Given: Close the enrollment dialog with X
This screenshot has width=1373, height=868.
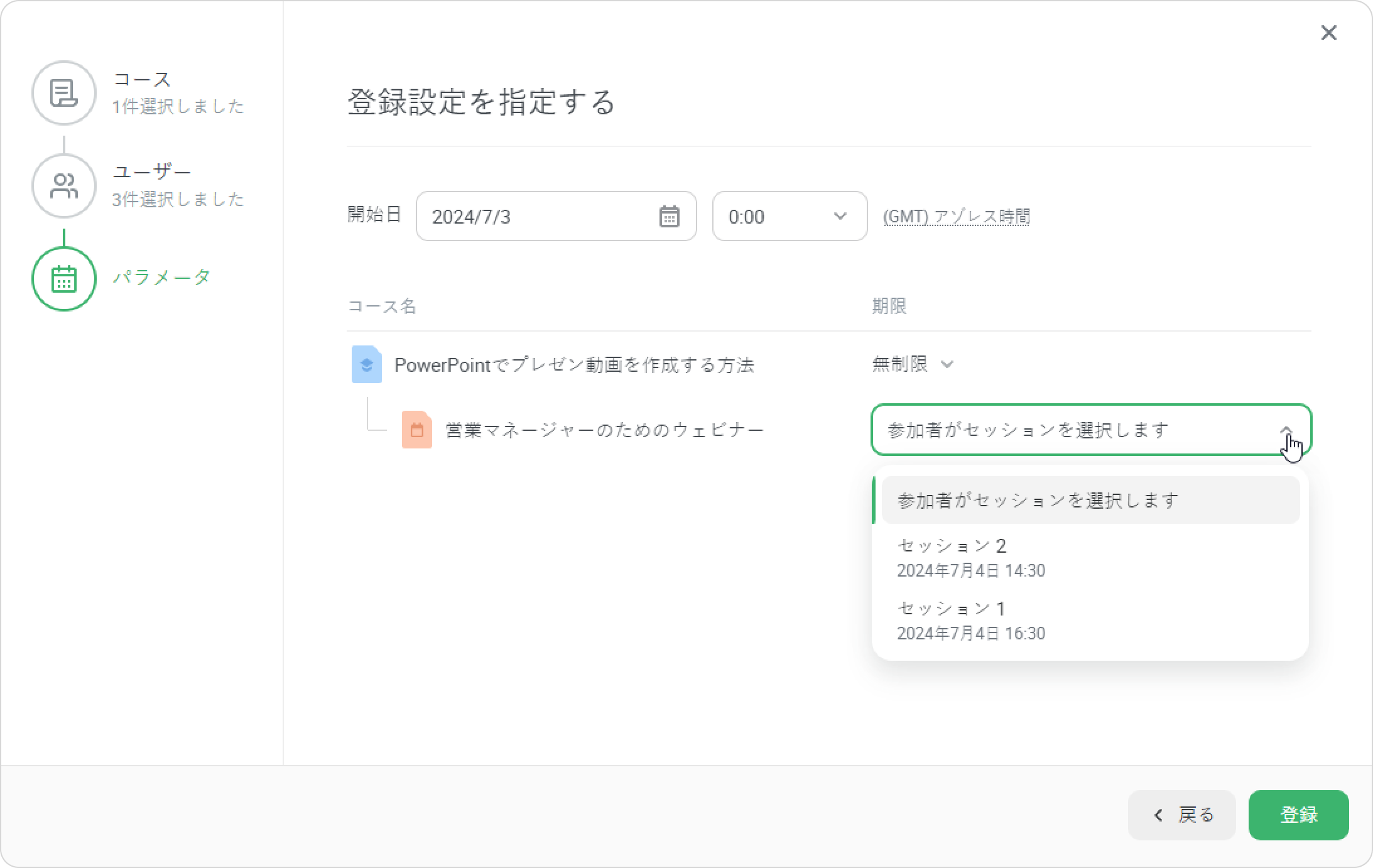Looking at the screenshot, I should tap(1328, 33).
